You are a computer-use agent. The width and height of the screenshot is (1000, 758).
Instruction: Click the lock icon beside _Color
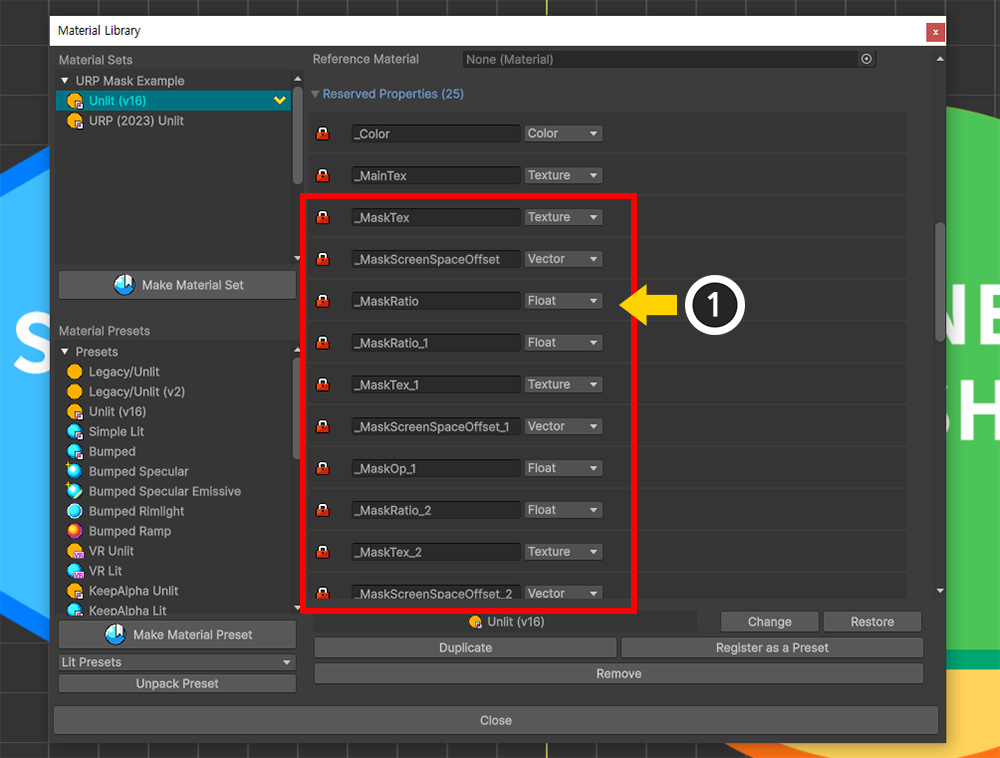[x=323, y=134]
